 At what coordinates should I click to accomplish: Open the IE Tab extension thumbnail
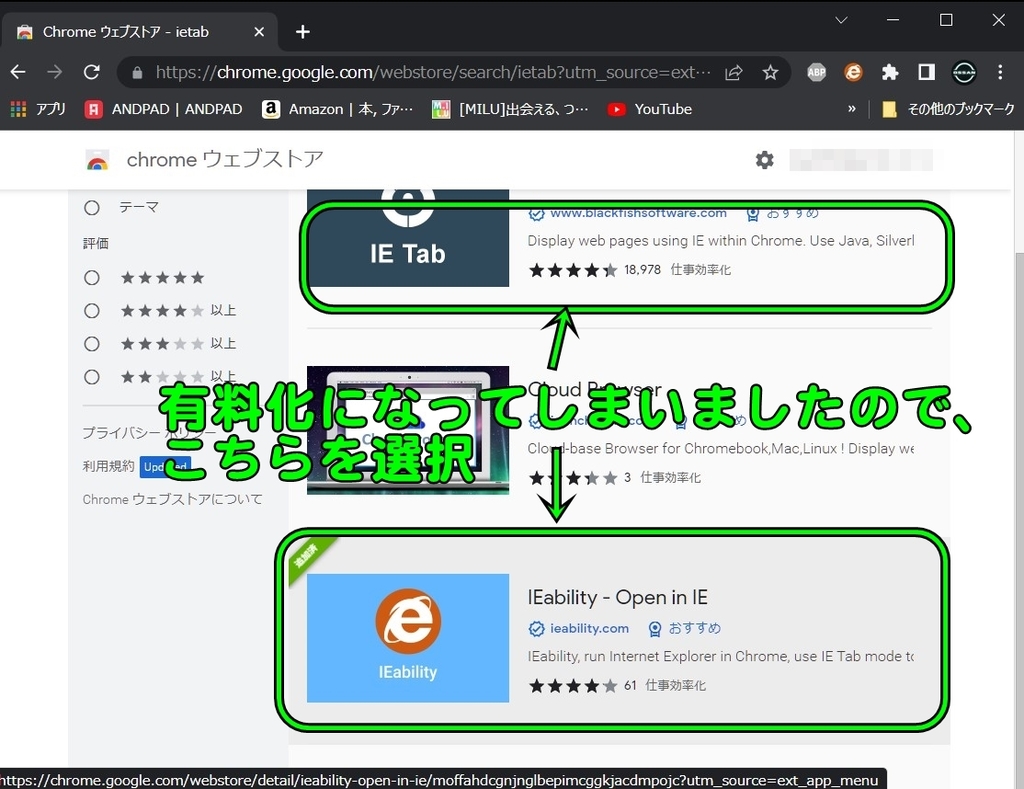(408, 238)
